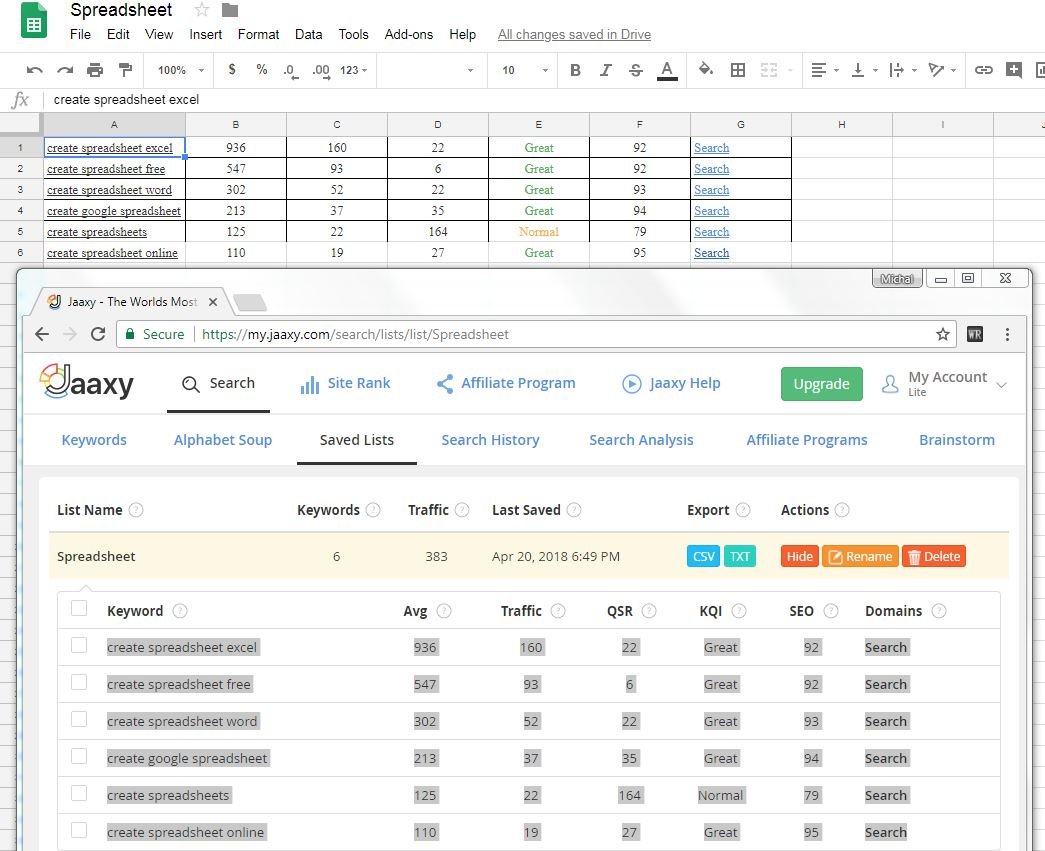Screen dimensions: 1045x851
Task: Close the Jaaxy browser tab
Action: pos(213,302)
